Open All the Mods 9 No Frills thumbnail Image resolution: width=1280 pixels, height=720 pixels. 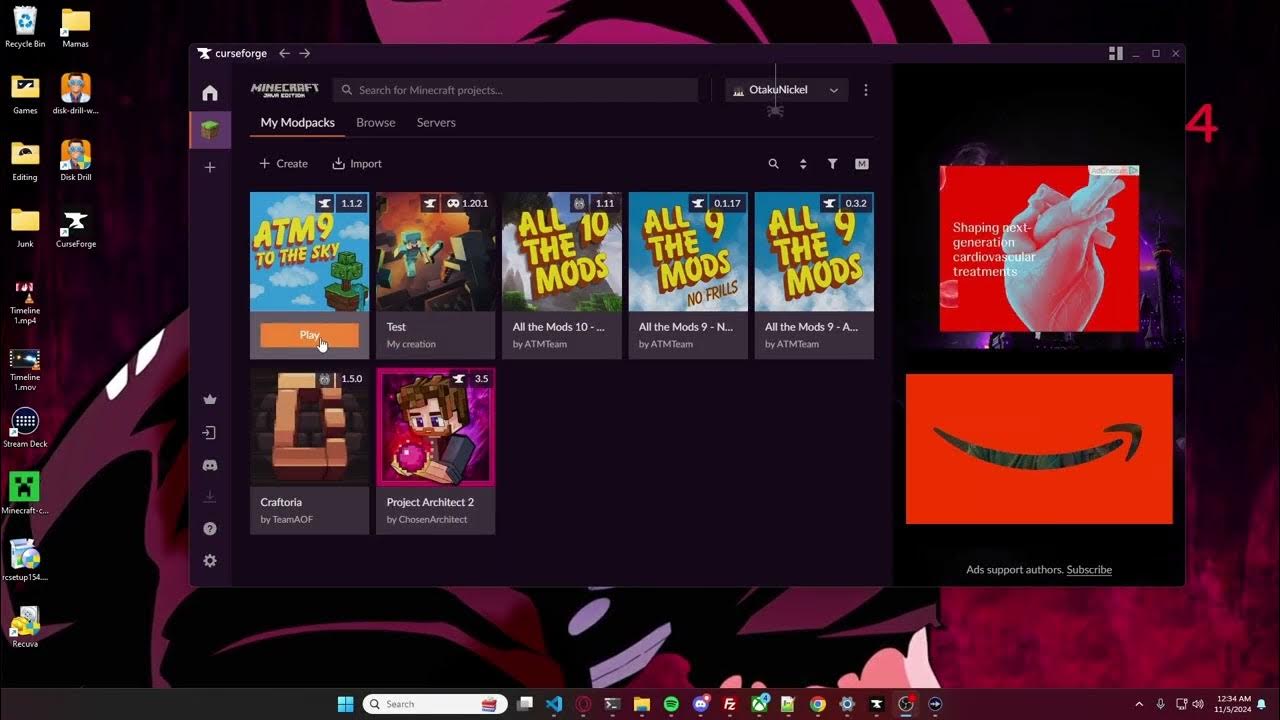[688, 252]
